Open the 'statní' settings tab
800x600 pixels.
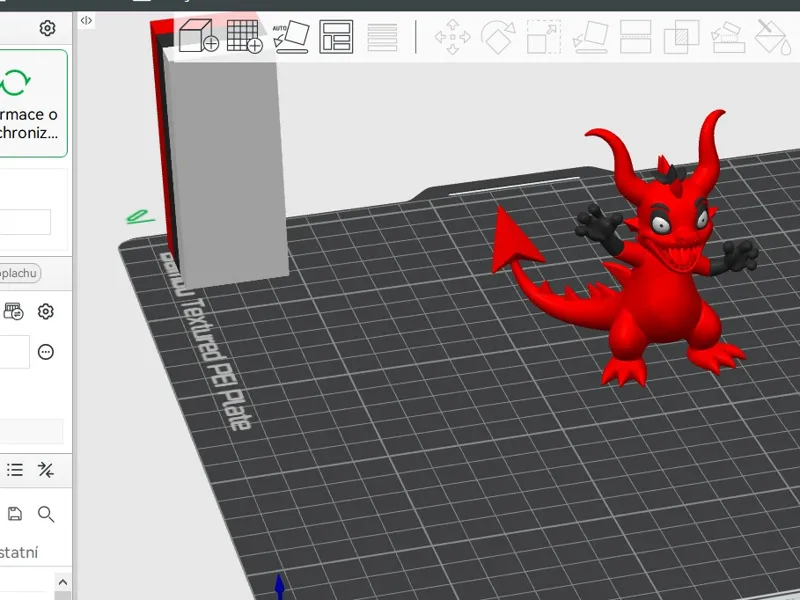point(19,553)
